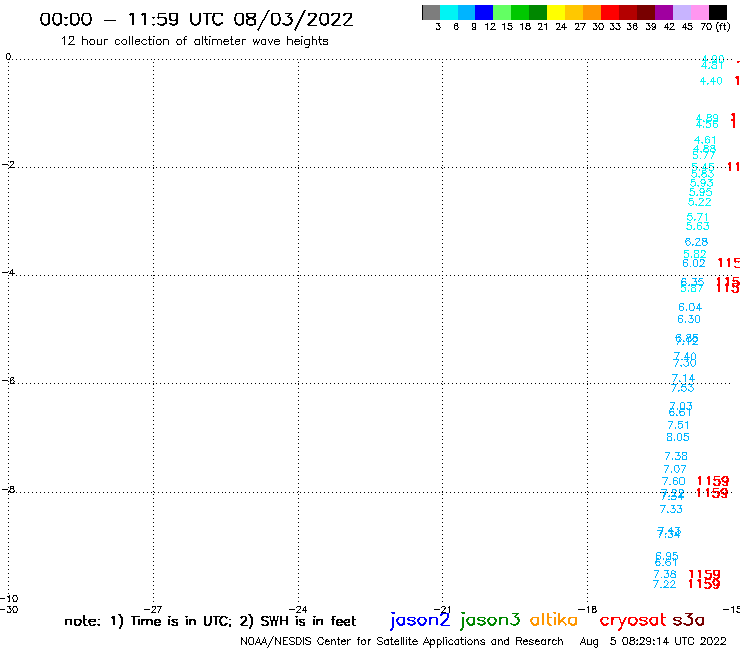740x650 pixels.
Task: Click the '45' color scale label
Action: pyautogui.click(x=687, y=27)
